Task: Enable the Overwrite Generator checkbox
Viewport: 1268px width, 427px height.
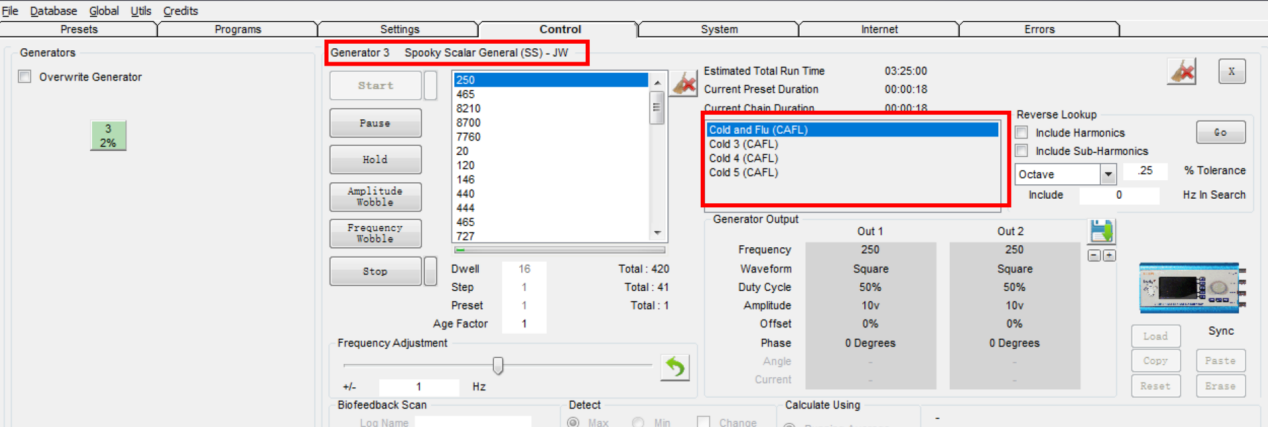Action: pyautogui.click(x=26, y=77)
